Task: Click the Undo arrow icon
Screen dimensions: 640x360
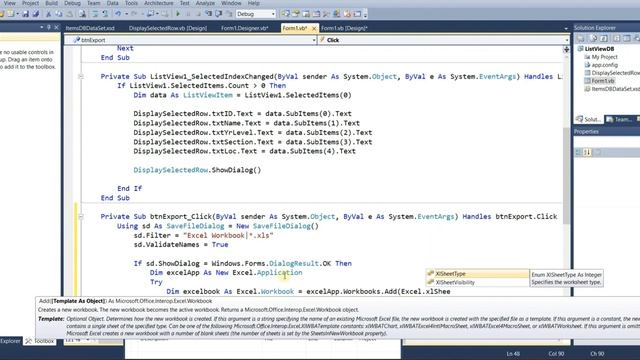Action: click(118, 14)
